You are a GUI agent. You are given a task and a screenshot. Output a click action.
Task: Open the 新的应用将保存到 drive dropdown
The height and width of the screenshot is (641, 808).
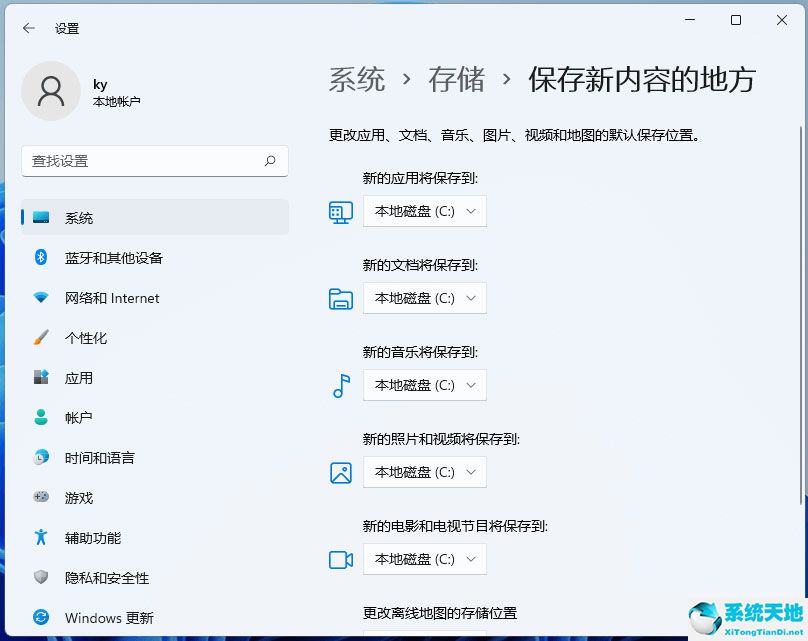click(x=424, y=211)
